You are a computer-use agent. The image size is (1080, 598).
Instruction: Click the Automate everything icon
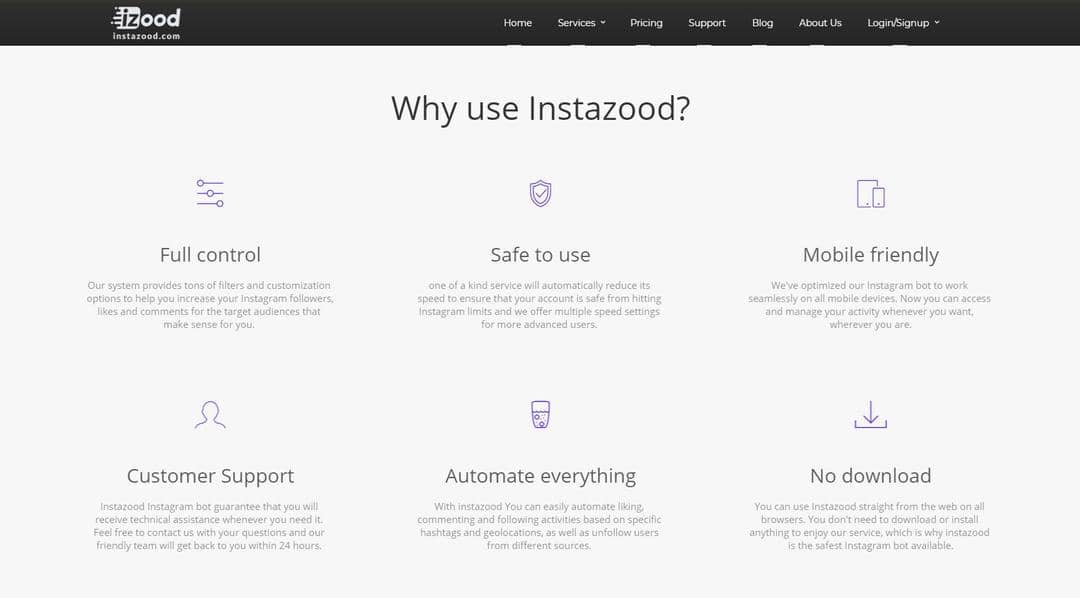click(540, 414)
